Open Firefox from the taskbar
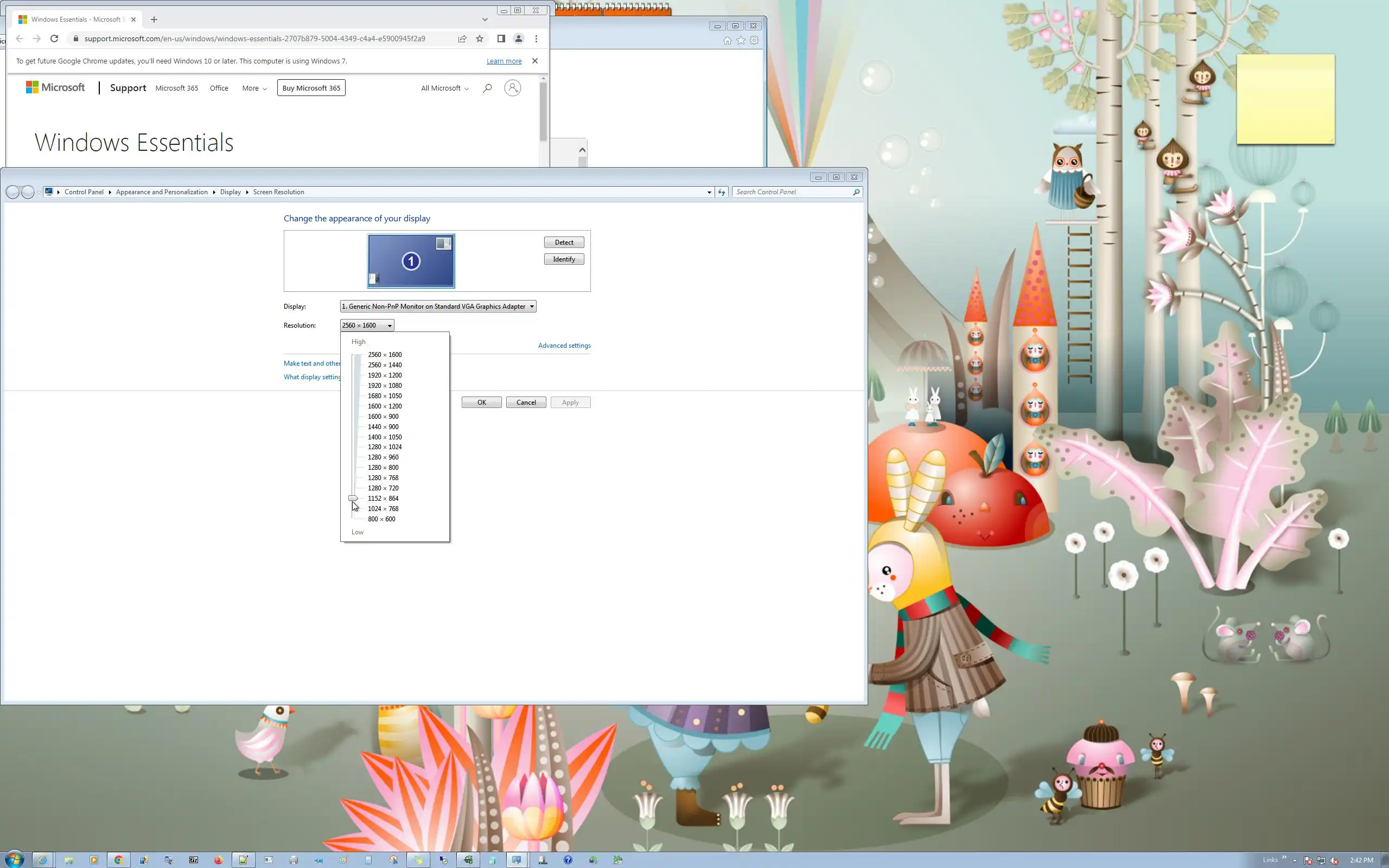 pyautogui.click(x=218, y=859)
